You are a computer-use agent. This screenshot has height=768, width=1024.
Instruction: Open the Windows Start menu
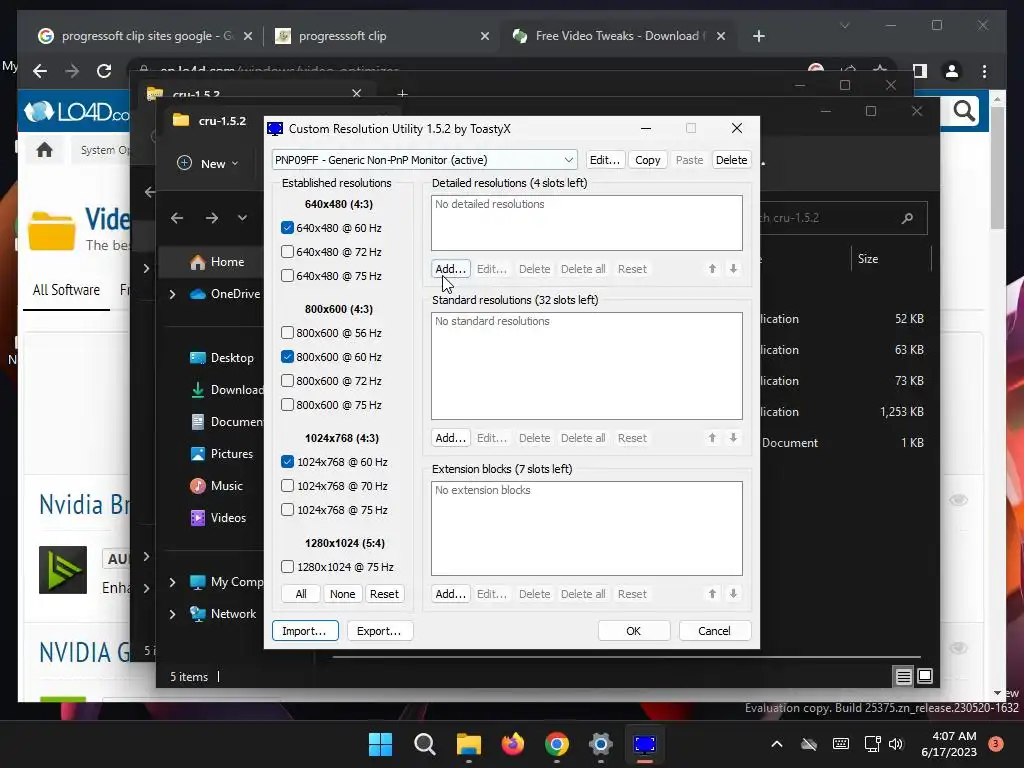click(380, 744)
